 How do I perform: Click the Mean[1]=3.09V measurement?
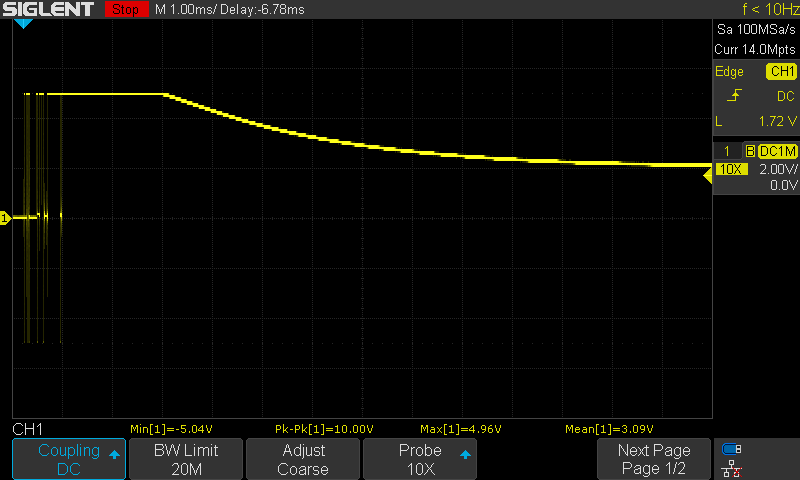[x=609, y=429]
